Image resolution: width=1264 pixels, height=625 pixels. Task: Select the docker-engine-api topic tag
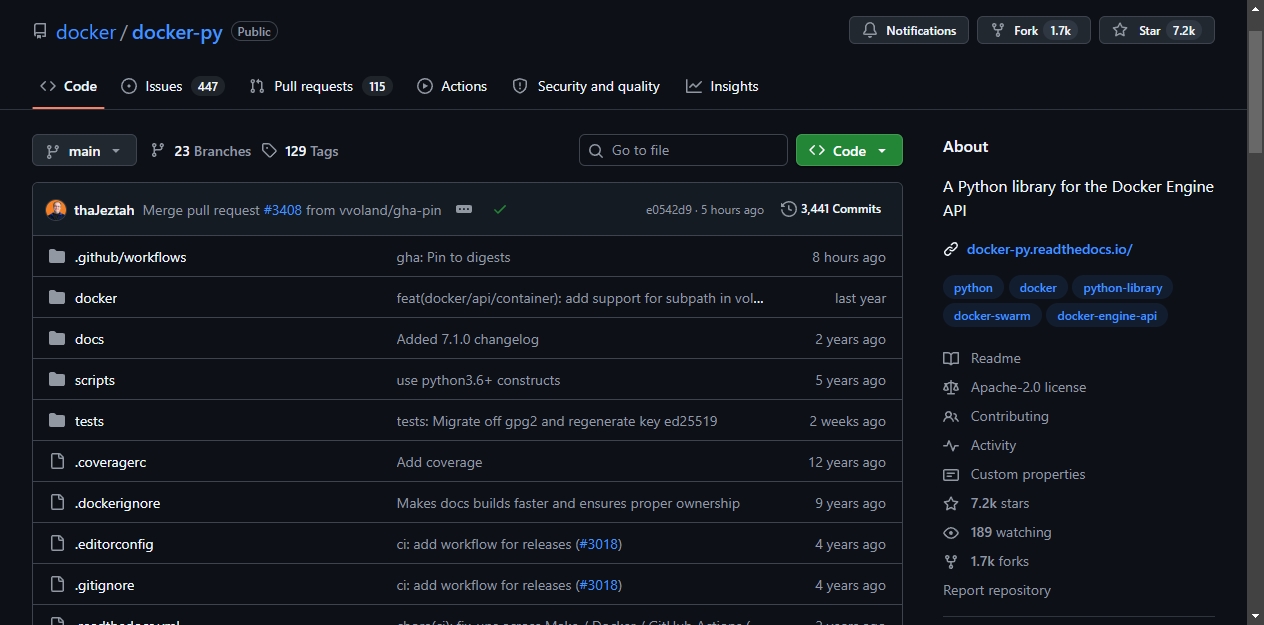pyautogui.click(x=1107, y=316)
